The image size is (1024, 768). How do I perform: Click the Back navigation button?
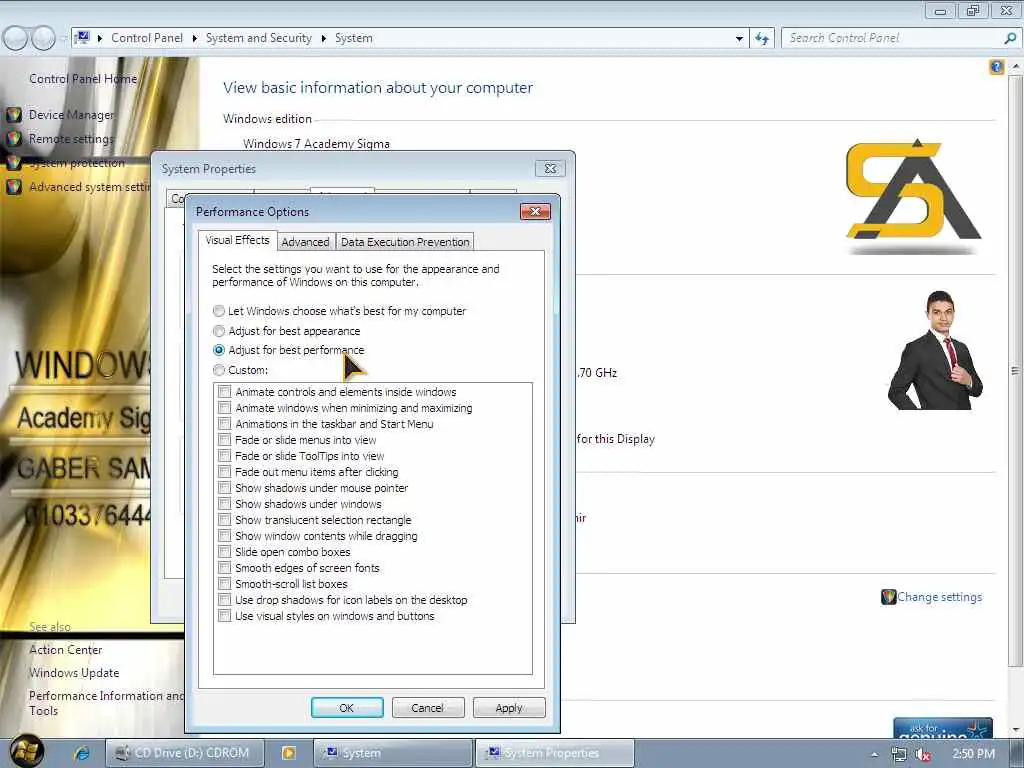(15, 39)
